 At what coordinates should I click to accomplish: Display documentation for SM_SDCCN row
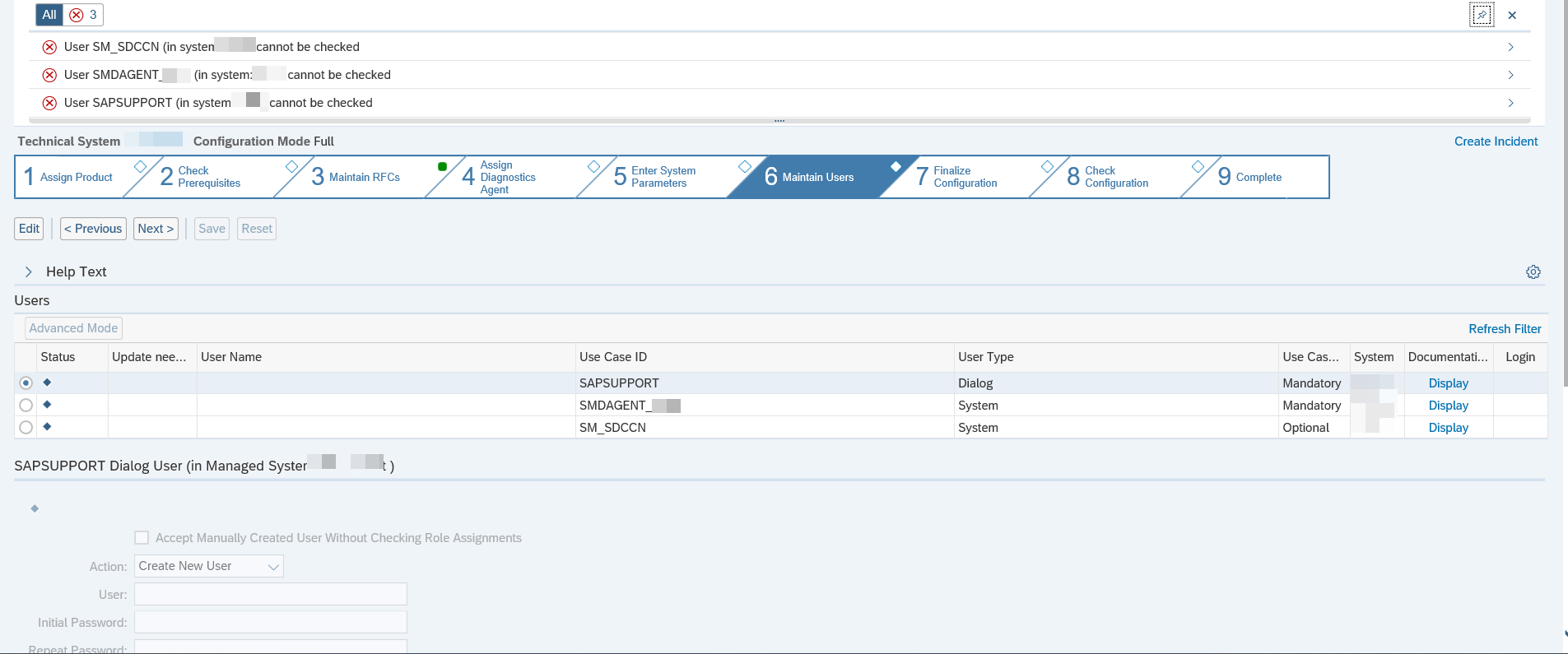coord(1449,428)
